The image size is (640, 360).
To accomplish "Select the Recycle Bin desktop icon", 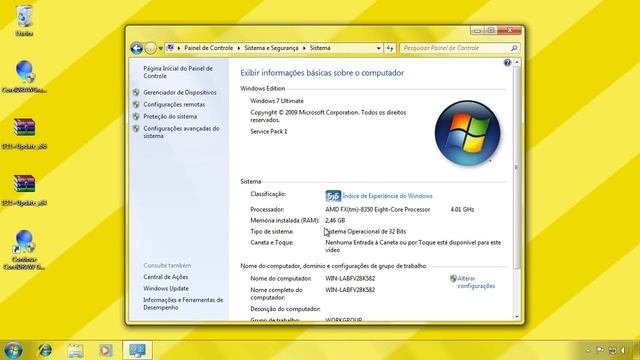I will click(24, 20).
